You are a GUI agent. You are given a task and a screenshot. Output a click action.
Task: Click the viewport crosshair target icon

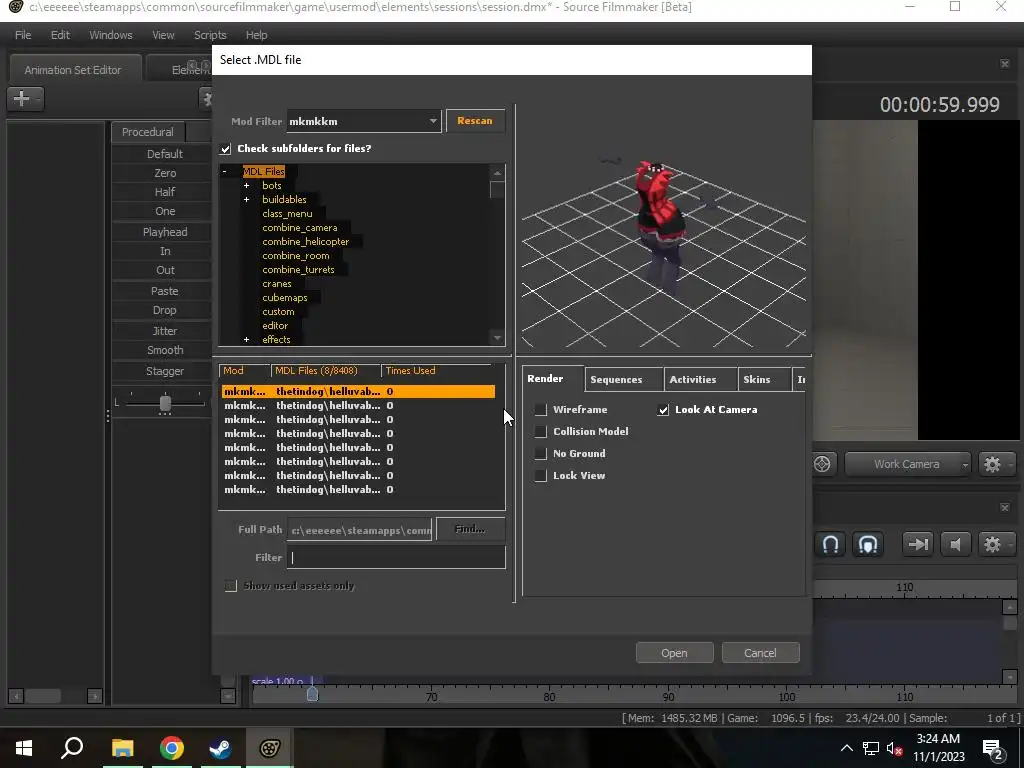pos(822,464)
